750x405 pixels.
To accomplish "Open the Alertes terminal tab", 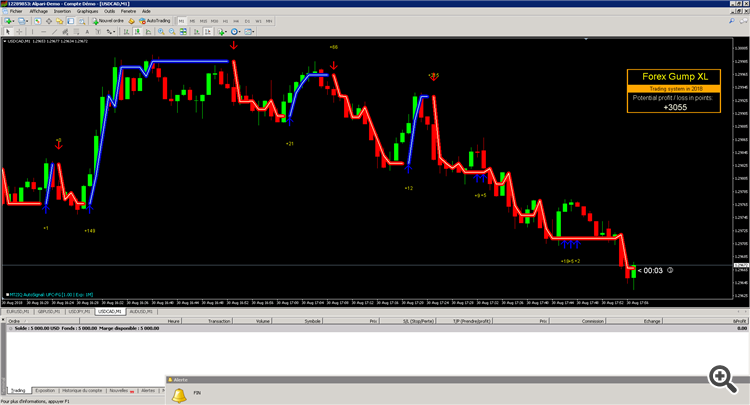I will 148,391.
